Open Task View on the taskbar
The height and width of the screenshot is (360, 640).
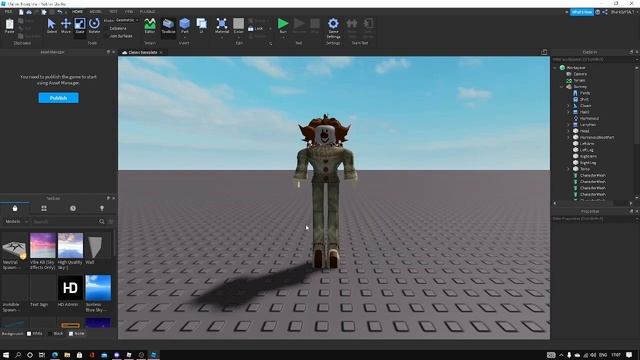coord(42,355)
